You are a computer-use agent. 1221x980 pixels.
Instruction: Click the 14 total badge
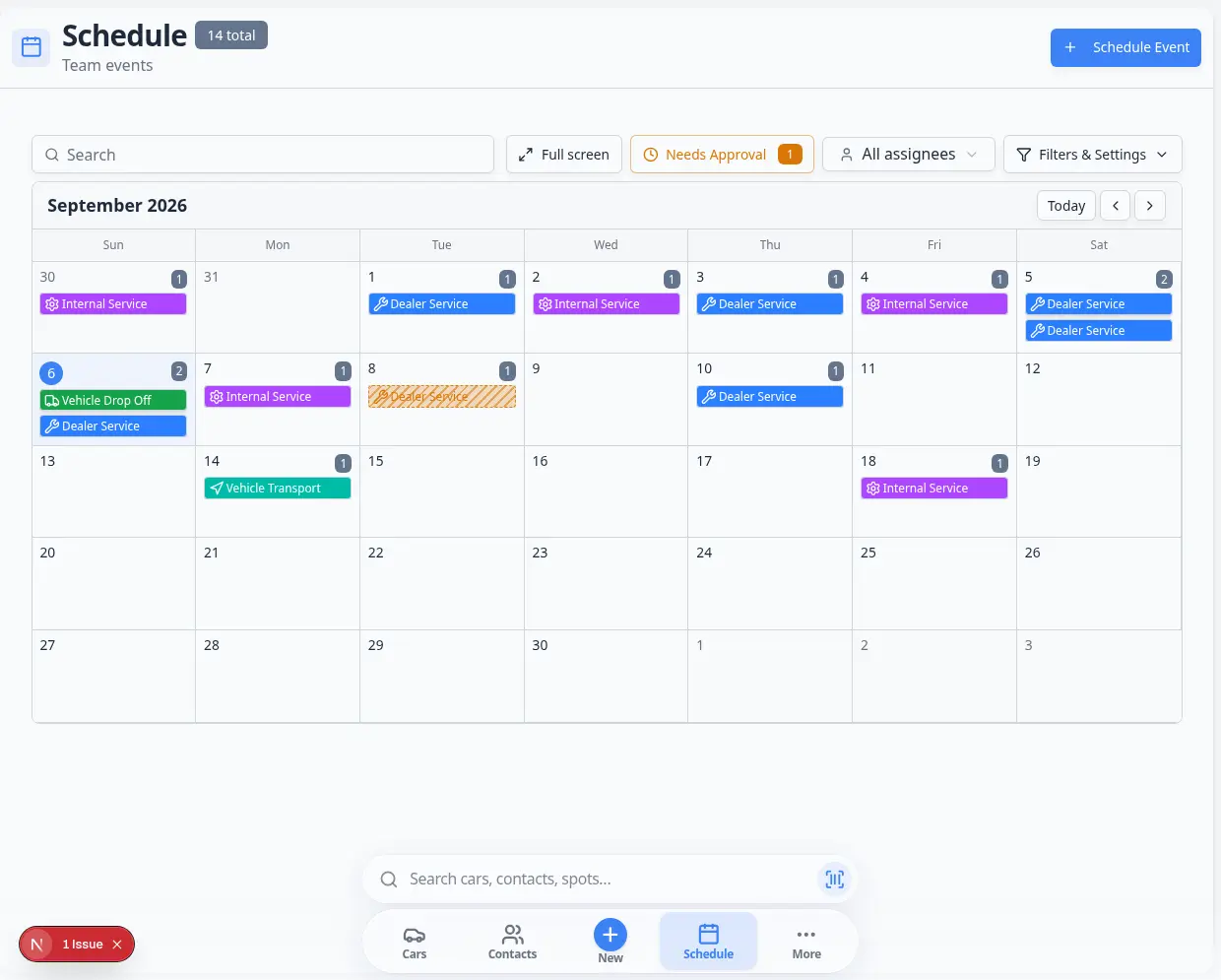pos(231,34)
